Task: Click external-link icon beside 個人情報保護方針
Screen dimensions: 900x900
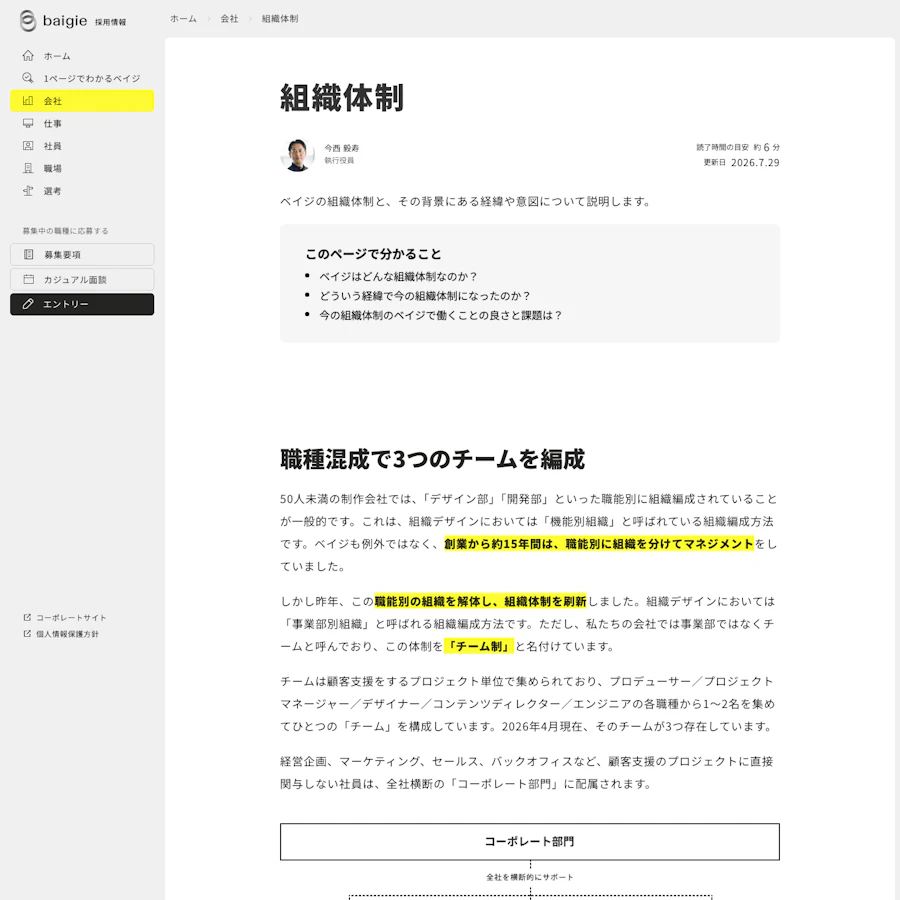Action: pos(27,634)
